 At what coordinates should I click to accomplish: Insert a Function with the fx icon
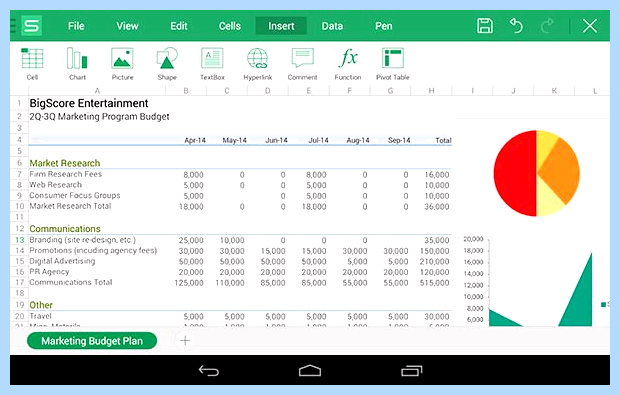coord(348,64)
